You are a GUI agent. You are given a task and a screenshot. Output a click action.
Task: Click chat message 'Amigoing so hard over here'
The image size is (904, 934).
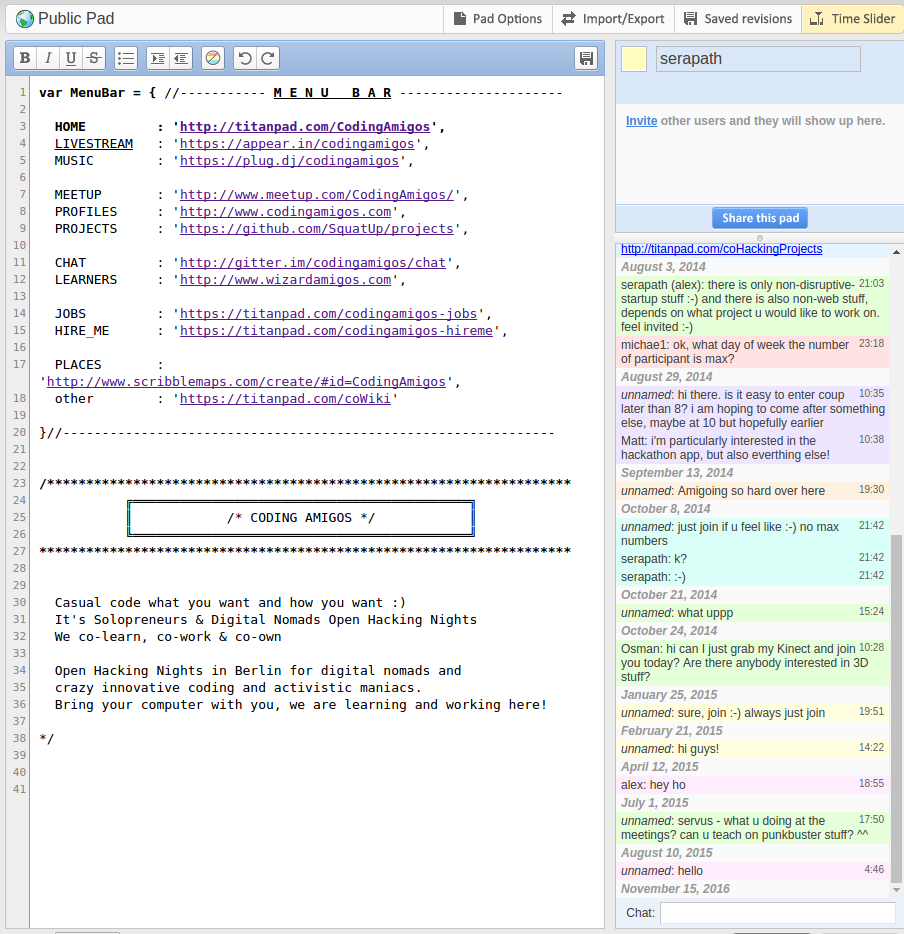point(751,491)
